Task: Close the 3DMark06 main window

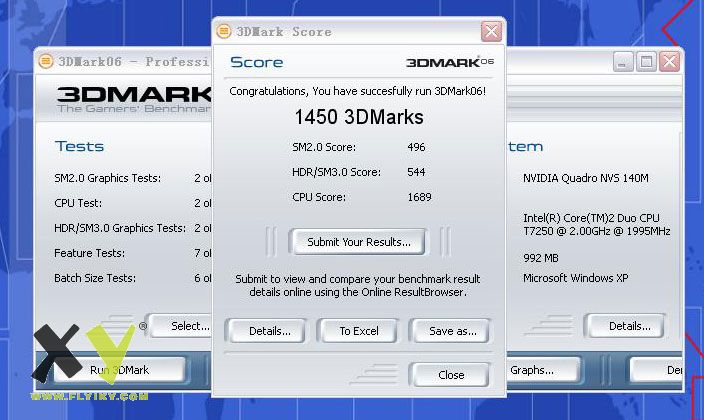Action: pyautogui.click(x=669, y=61)
